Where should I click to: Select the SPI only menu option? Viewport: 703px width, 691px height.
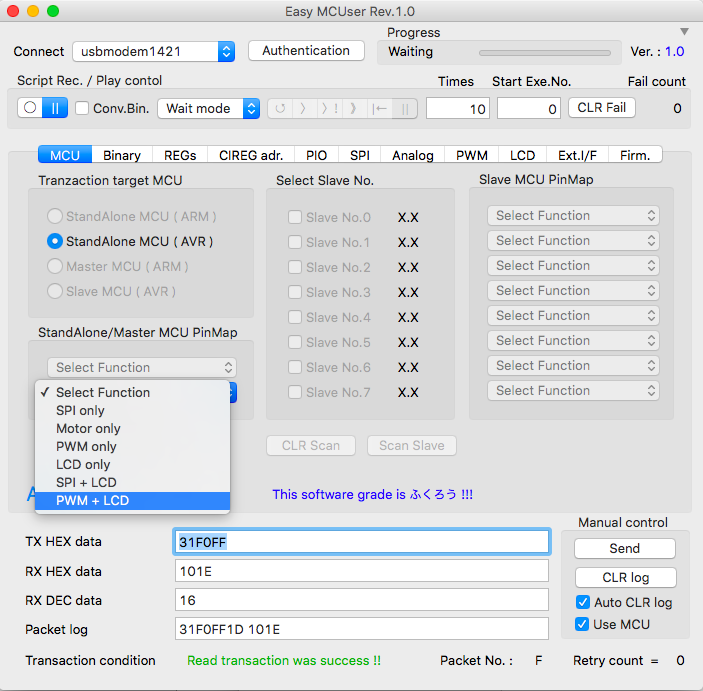(x=80, y=410)
